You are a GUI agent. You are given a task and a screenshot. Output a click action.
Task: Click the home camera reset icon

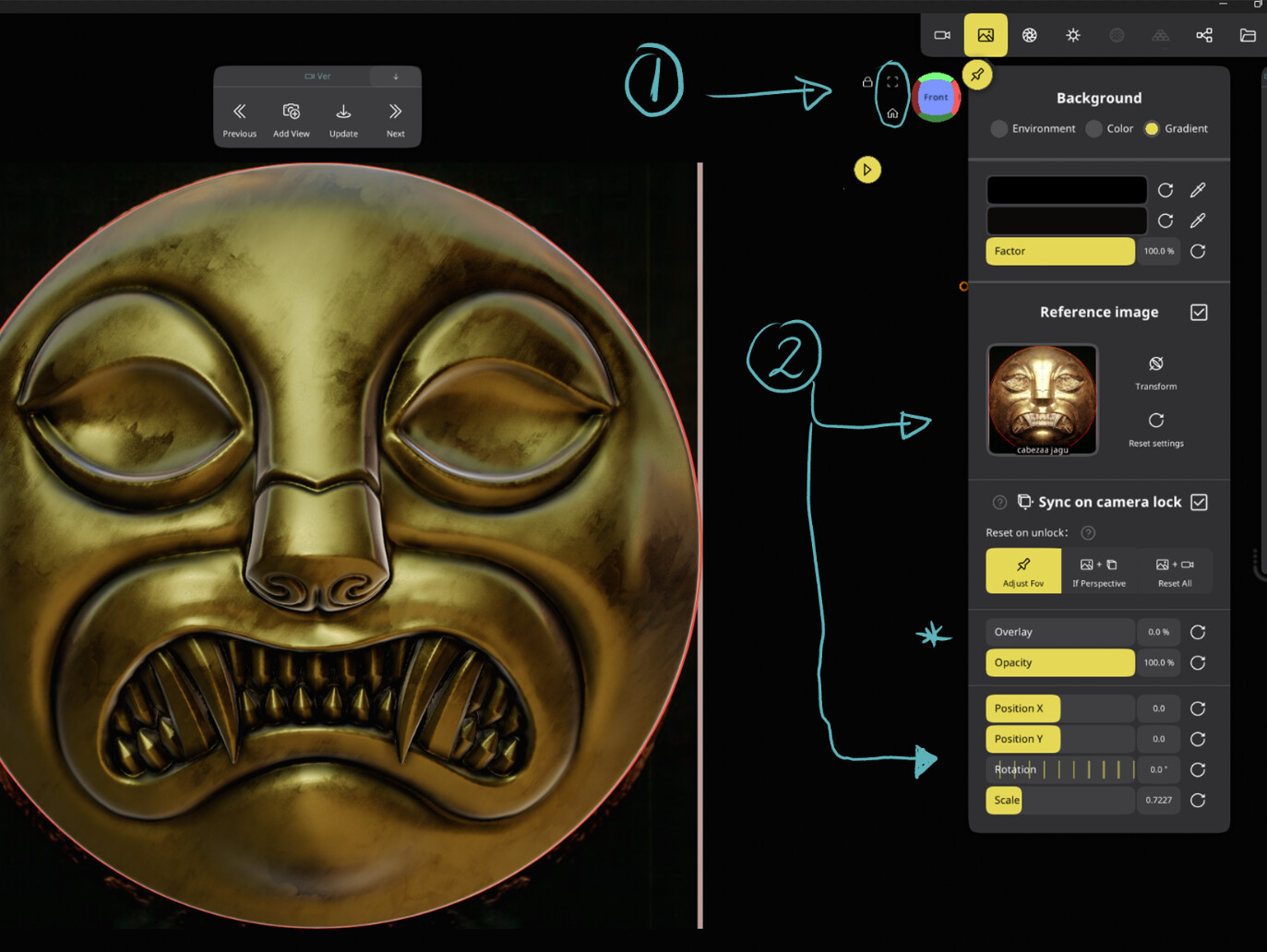coord(892,113)
